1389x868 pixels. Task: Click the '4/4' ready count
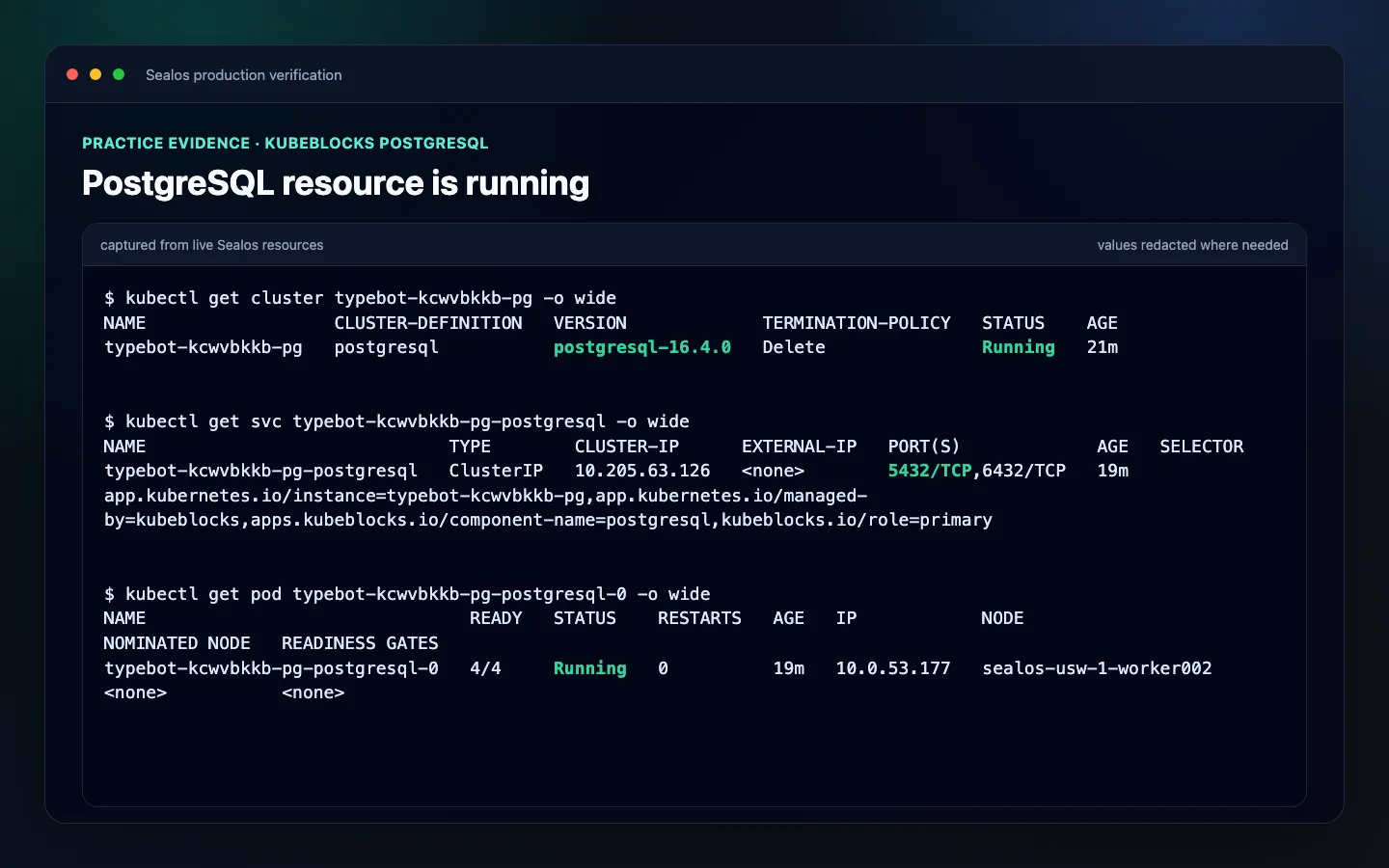485,668
